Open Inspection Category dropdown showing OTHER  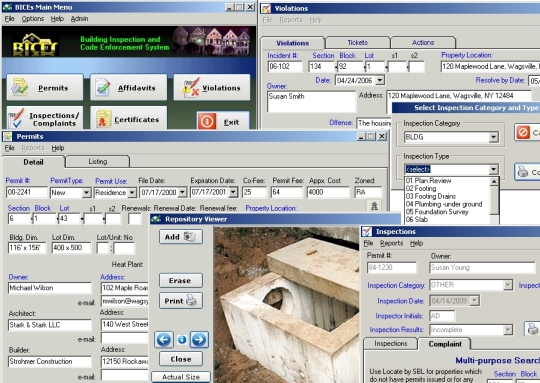tap(508, 285)
